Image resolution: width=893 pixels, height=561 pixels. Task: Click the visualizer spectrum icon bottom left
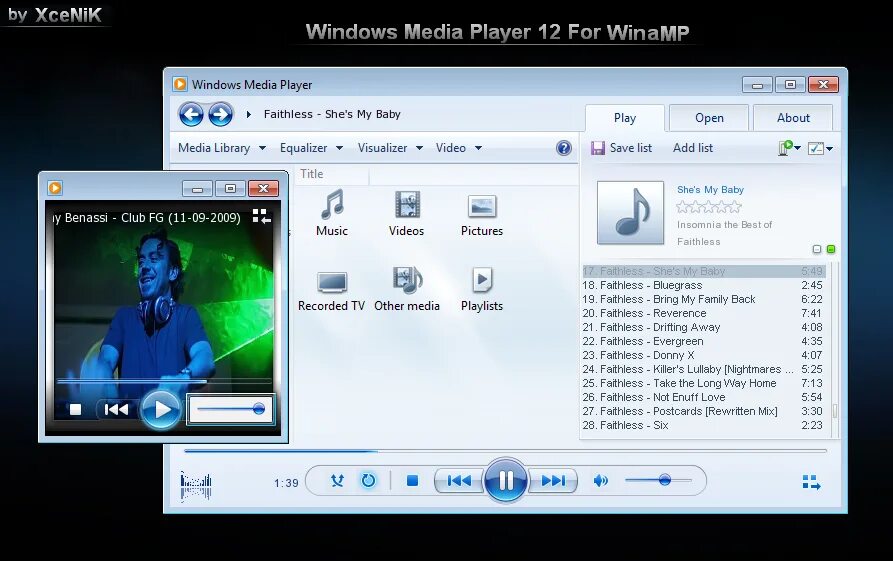[196, 486]
